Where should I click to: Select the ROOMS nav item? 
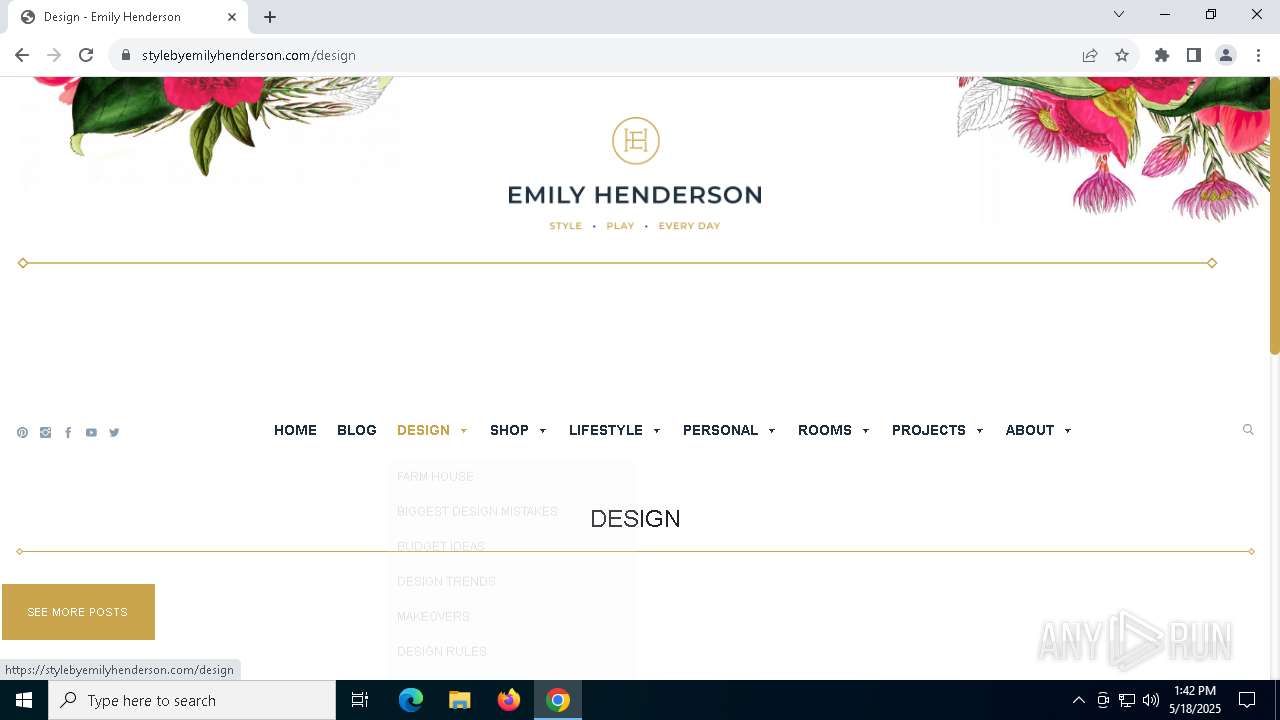pos(825,430)
